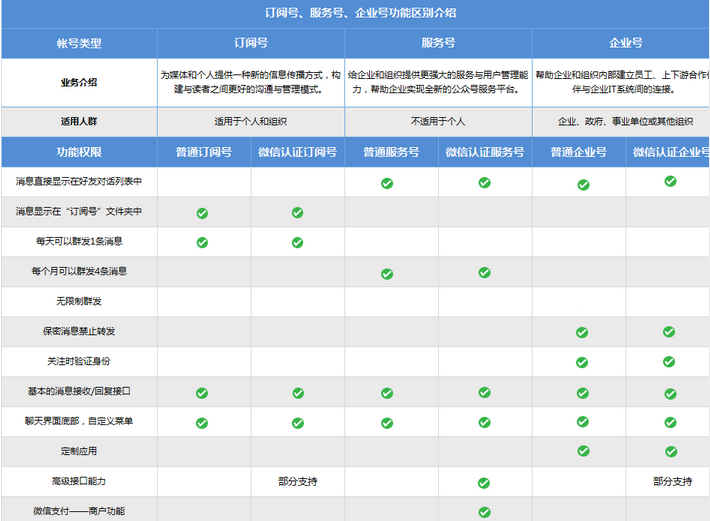Click the 帐号类型 header cell
The height and width of the screenshot is (521, 710).
(x=79, y=43)
